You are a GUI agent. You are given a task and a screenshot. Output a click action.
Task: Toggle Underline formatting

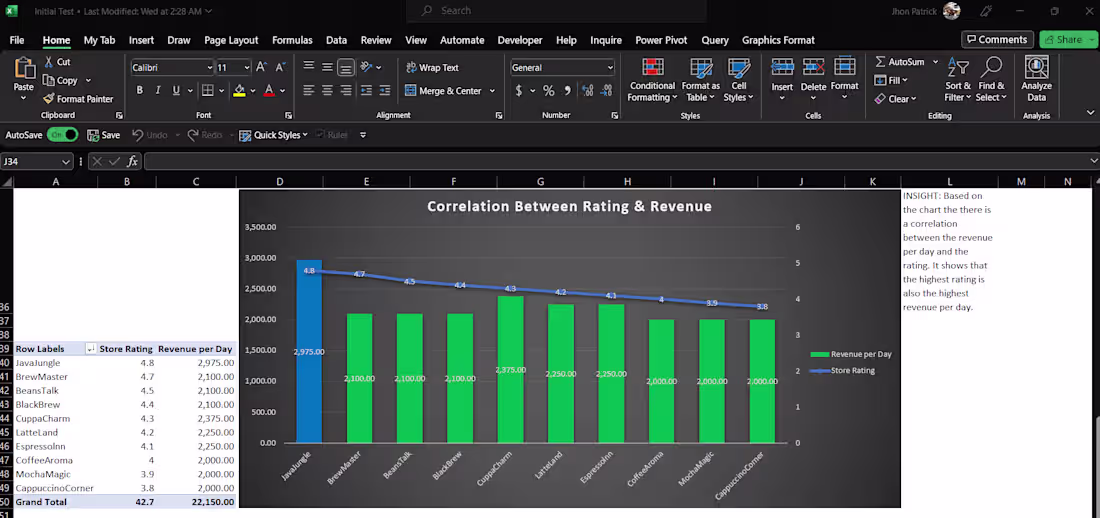[175, 91]
